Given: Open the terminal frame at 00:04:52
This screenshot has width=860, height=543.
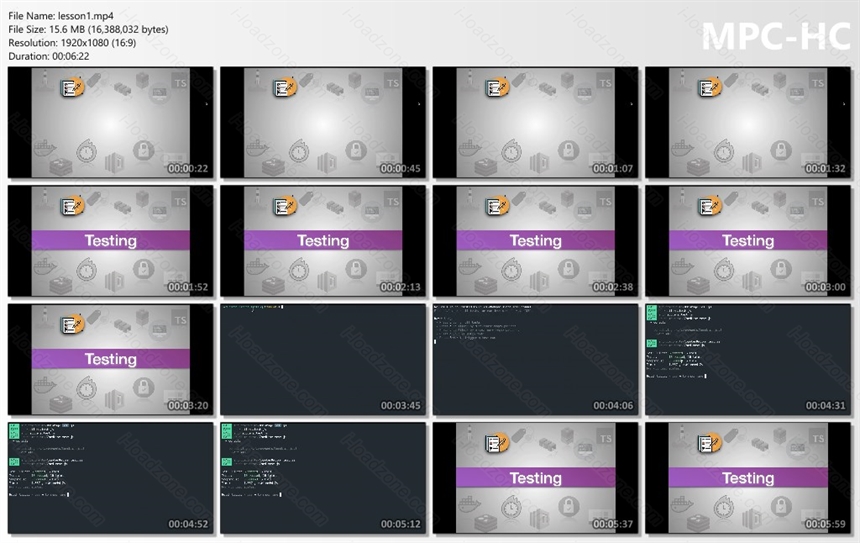Looking at the screenshot, I should [111, 478].
